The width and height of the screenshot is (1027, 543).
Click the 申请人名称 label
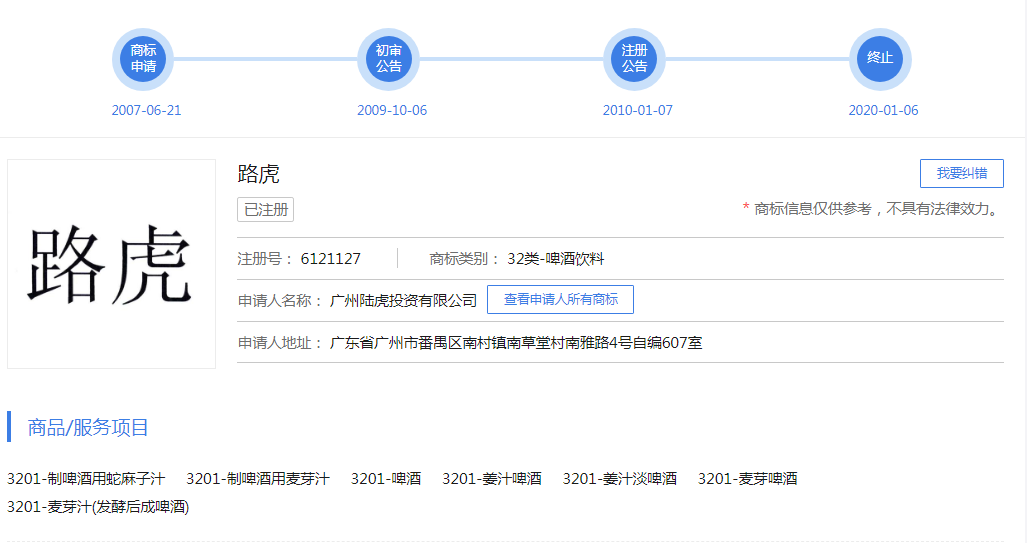[280, 301]
